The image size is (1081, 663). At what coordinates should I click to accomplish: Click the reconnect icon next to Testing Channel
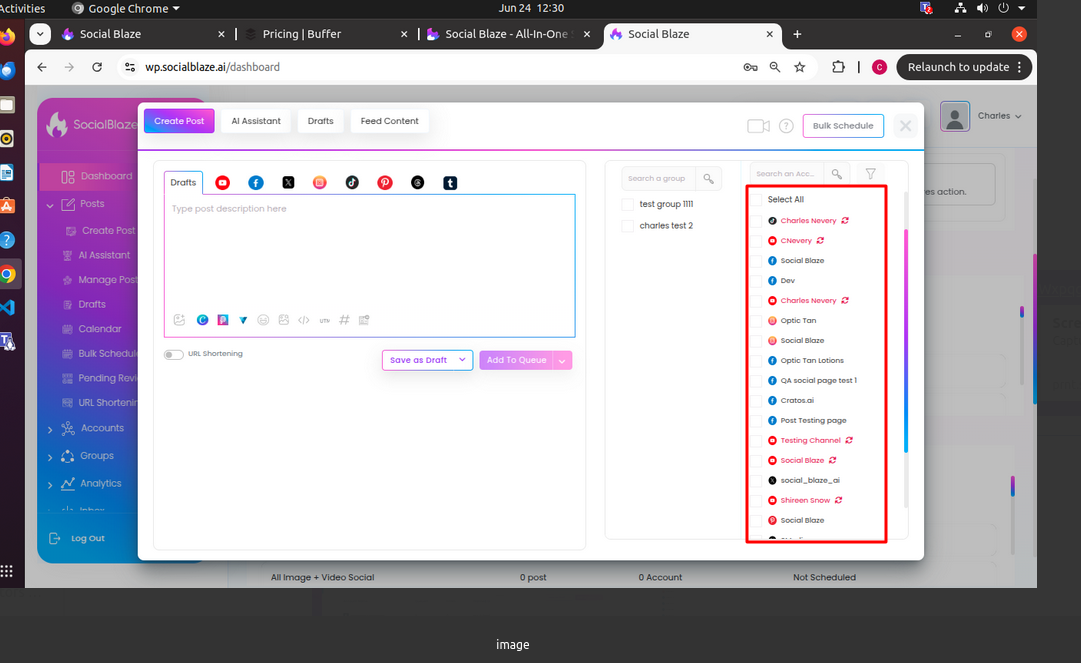(849, 440)
